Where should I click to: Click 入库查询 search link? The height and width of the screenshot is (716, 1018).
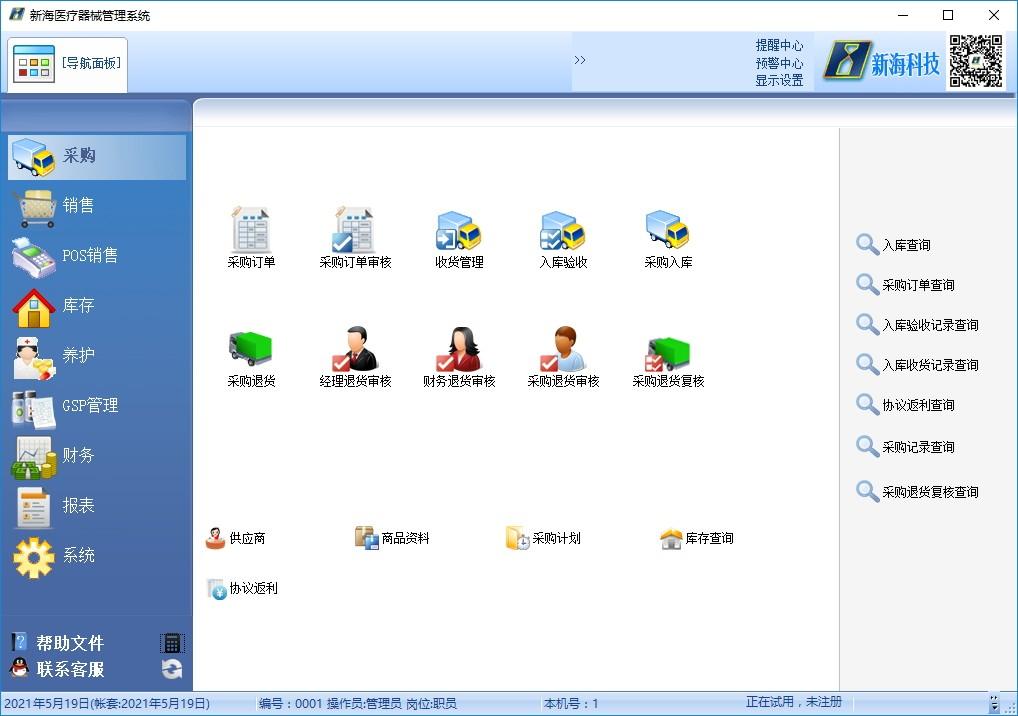[x=893, y=245]
